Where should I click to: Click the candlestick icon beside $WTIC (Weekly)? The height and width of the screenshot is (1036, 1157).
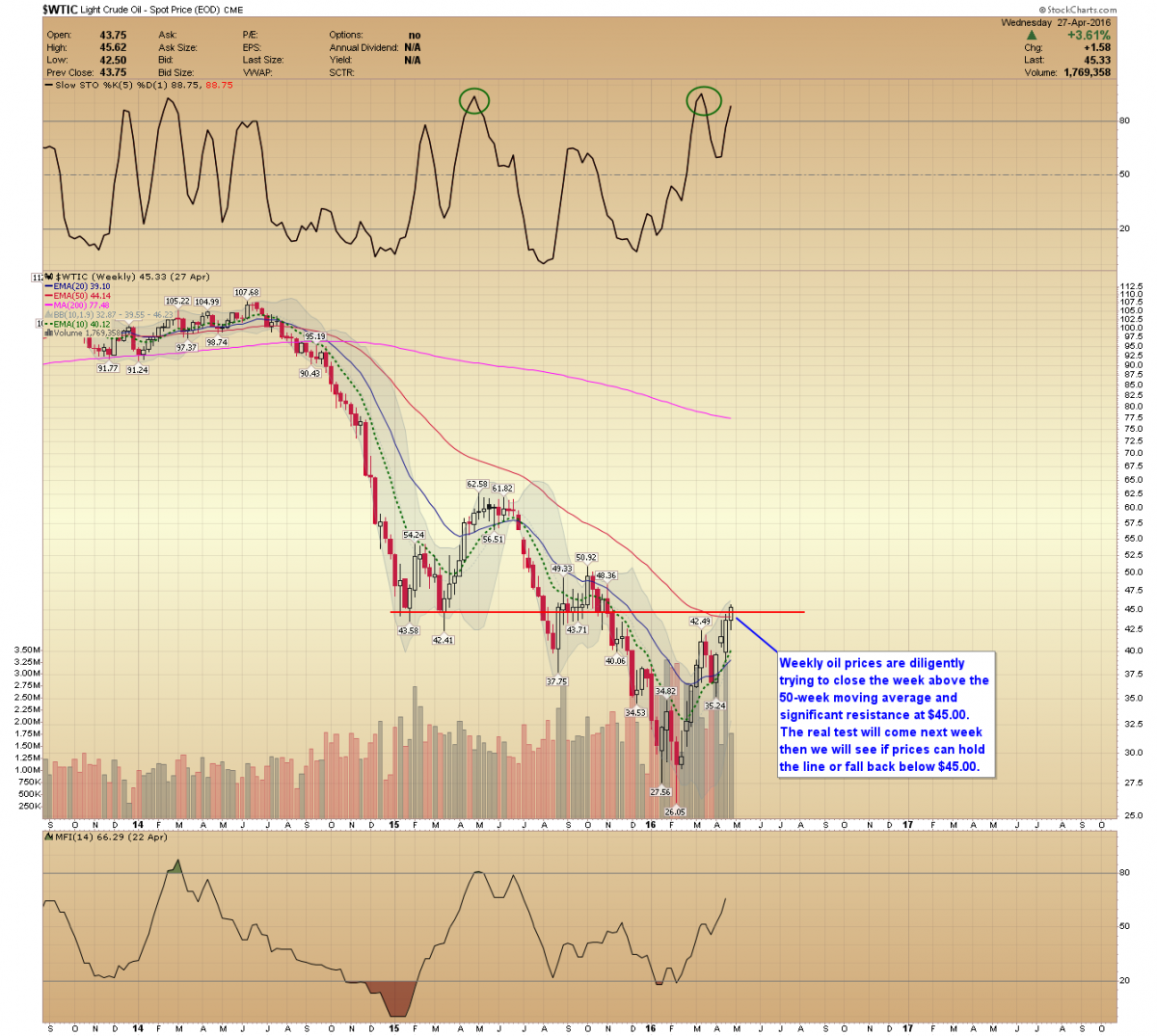[x=49, y=277]
